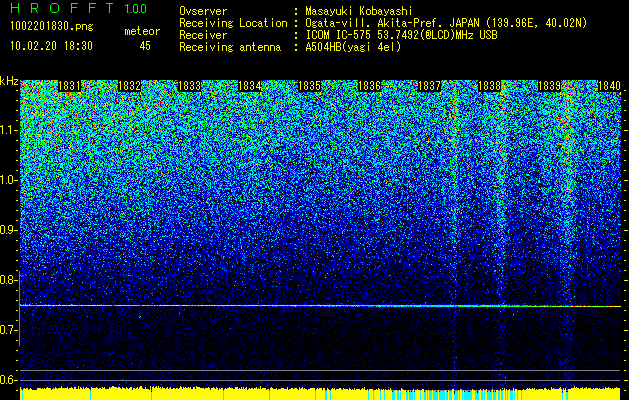Click the date stamp 10.02.20 18:30
This screenshot has width=629, height=400.
point(51,46)
